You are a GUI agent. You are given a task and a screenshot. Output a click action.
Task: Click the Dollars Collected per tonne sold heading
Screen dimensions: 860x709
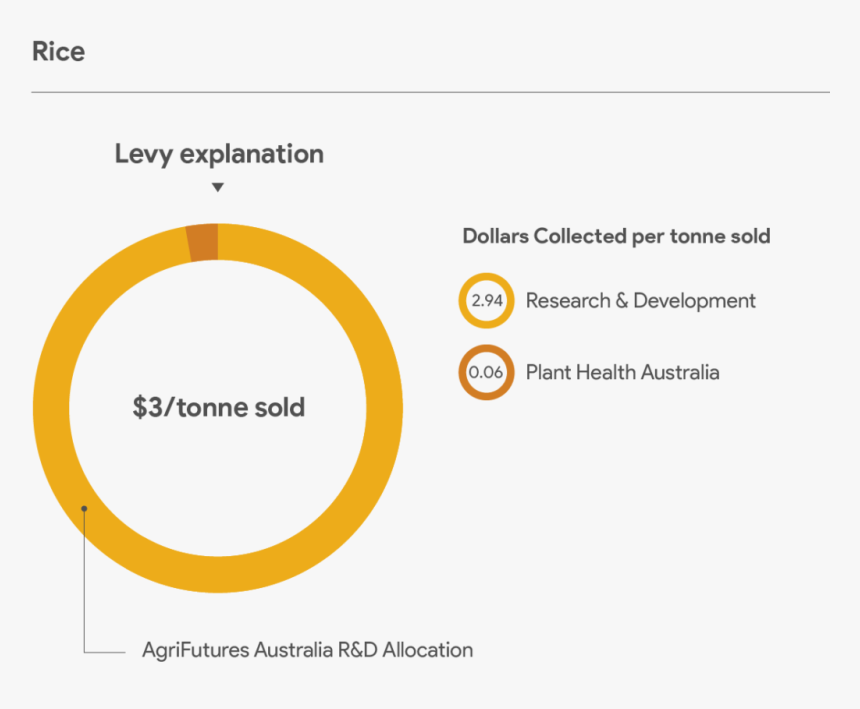click(x=616, y=236)
